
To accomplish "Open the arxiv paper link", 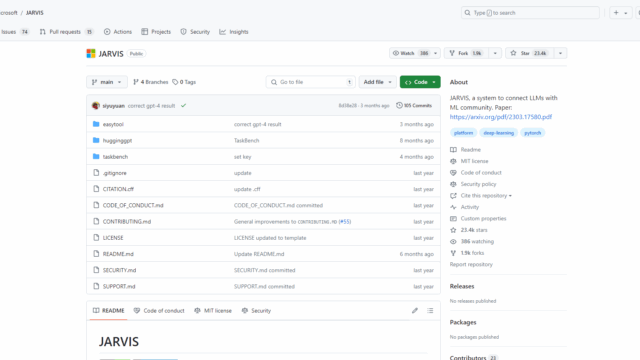I will (x=501, y=117).
